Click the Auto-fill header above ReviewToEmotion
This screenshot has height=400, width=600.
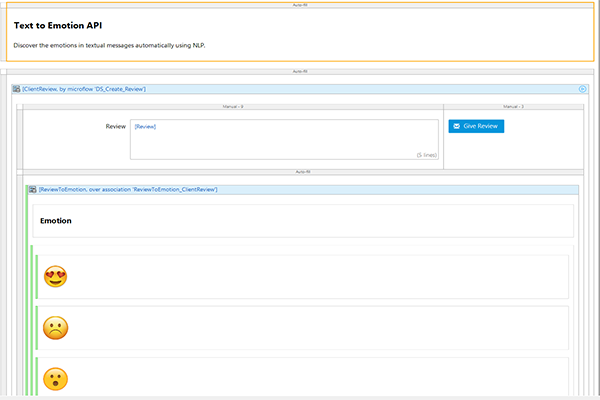click(300, 172)
